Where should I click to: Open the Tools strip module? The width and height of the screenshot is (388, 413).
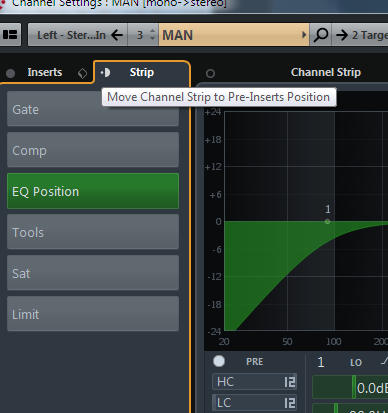point(93,232)
